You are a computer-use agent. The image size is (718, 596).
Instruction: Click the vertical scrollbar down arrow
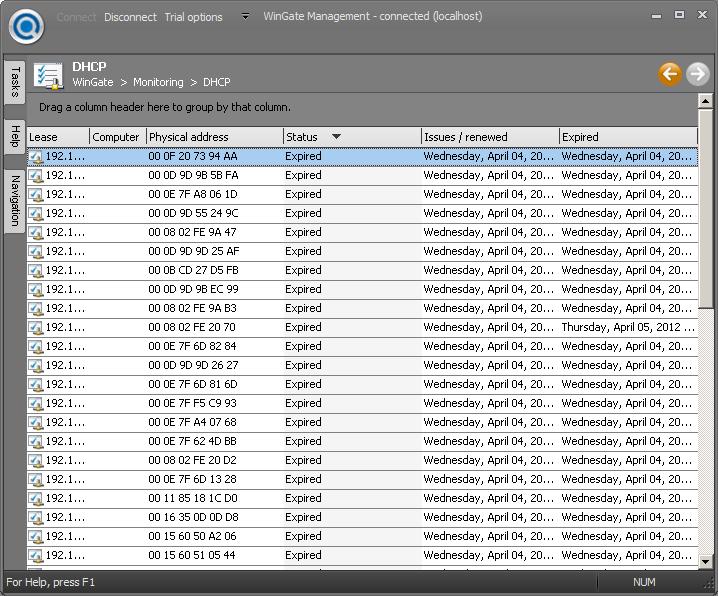(705, 561)
